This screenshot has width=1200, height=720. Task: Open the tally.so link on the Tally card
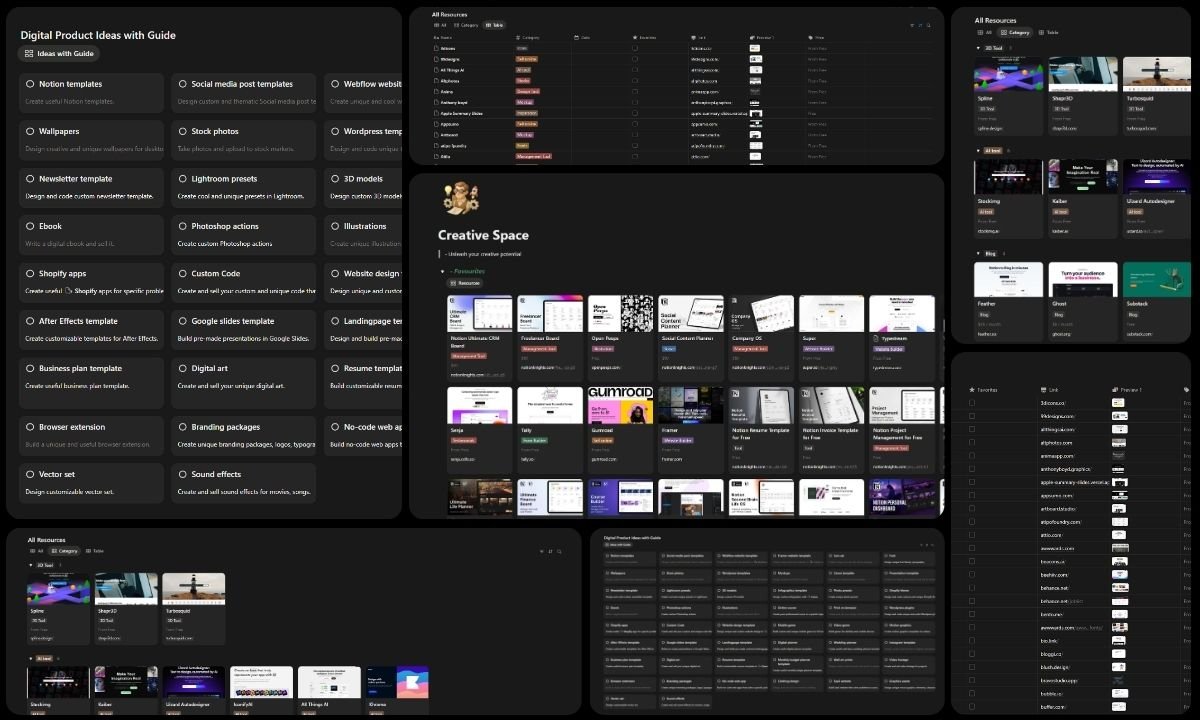[x=528, y=459]
